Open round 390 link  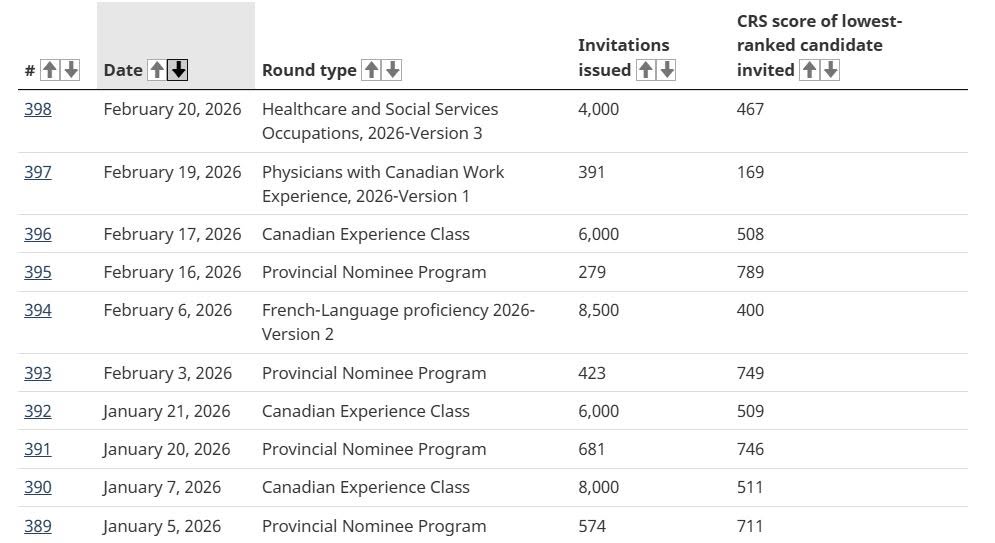[x=37, y=487]
